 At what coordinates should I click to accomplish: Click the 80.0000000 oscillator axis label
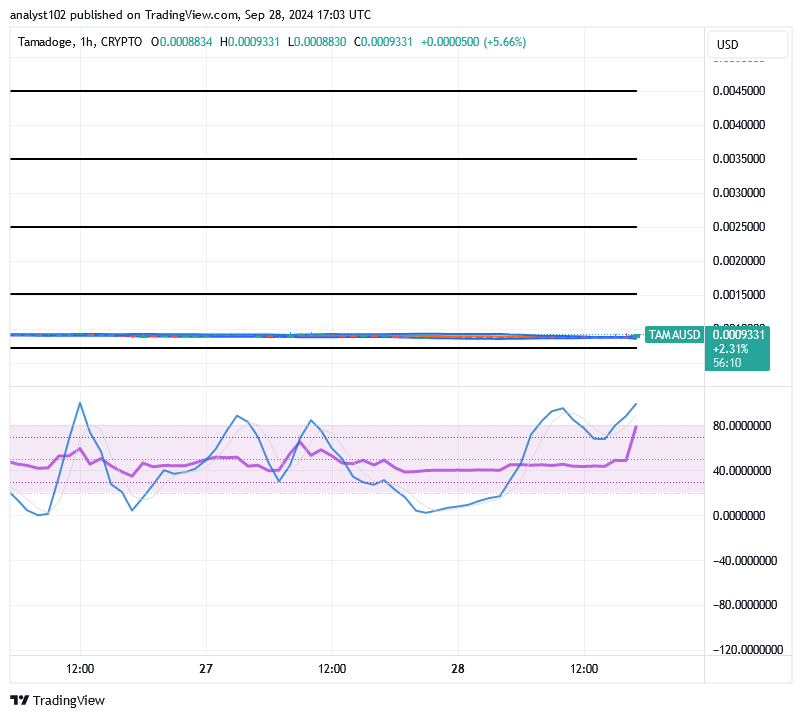[x=744, y=426]
